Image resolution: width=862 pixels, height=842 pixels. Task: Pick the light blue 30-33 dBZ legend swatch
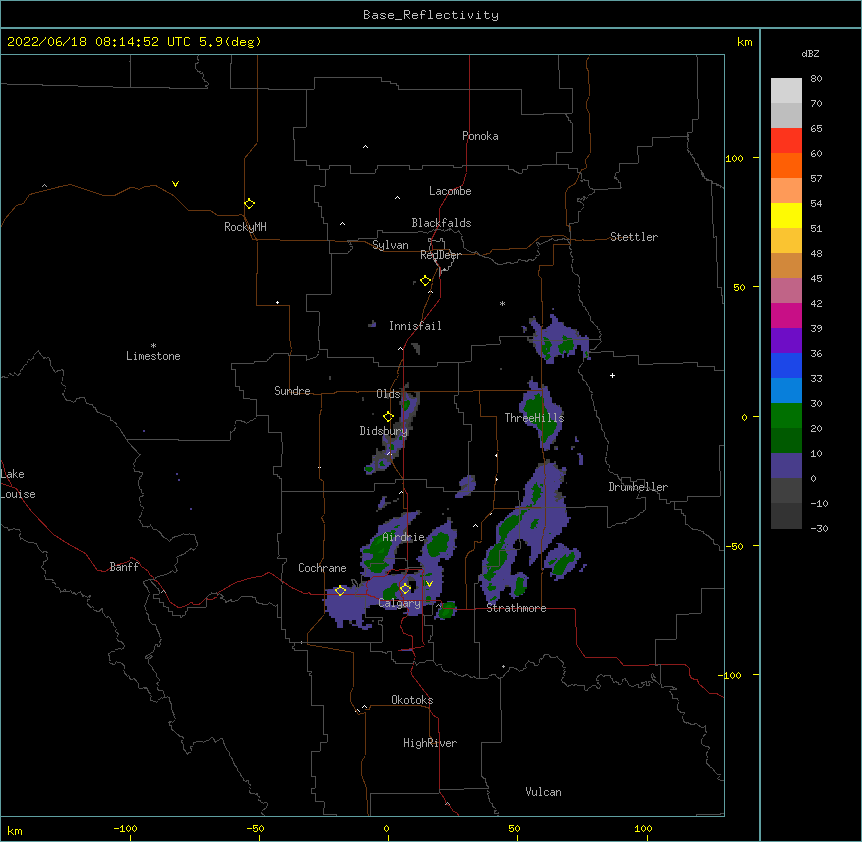786,391
